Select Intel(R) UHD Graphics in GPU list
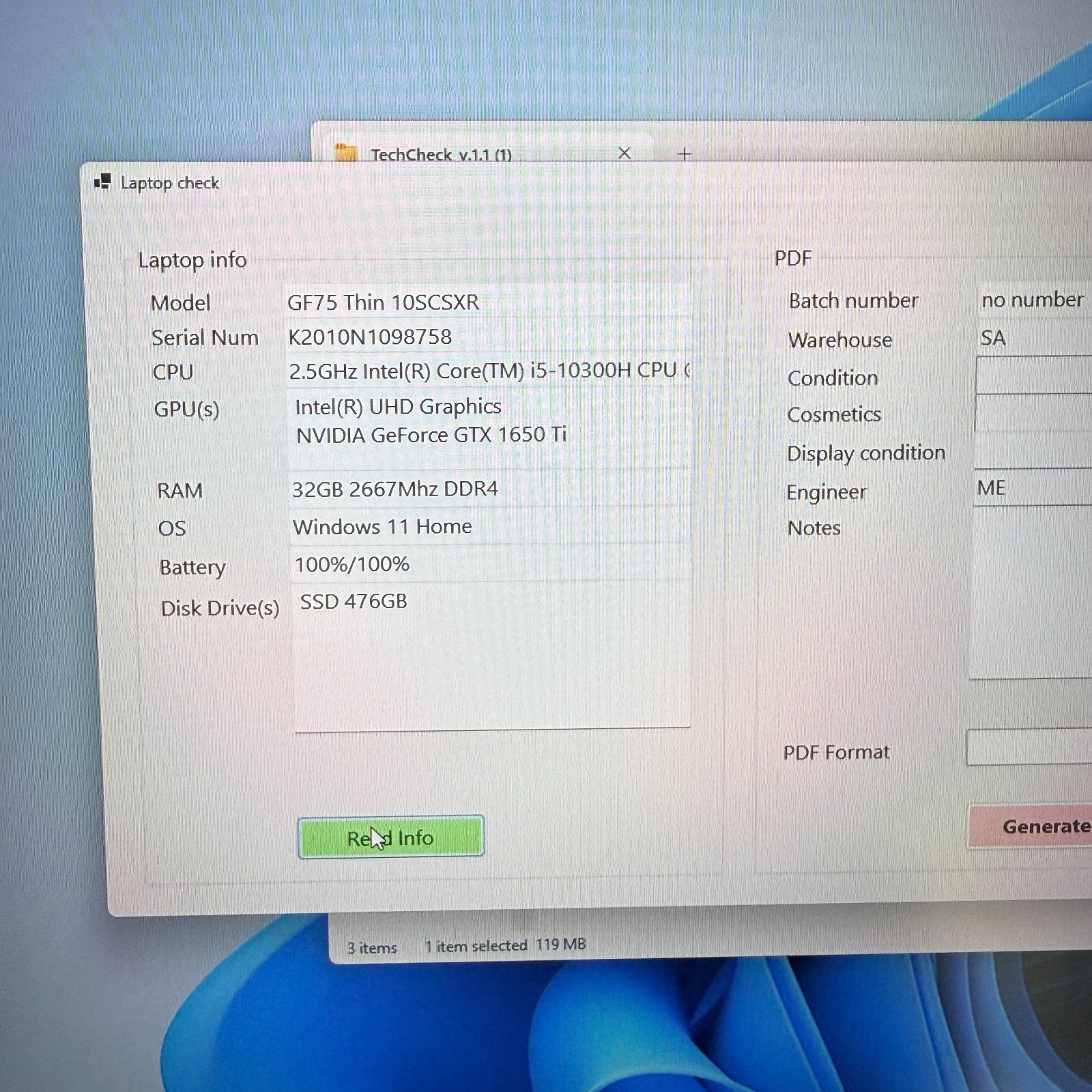The image size is (1092, 1092). tap(399, 407)
